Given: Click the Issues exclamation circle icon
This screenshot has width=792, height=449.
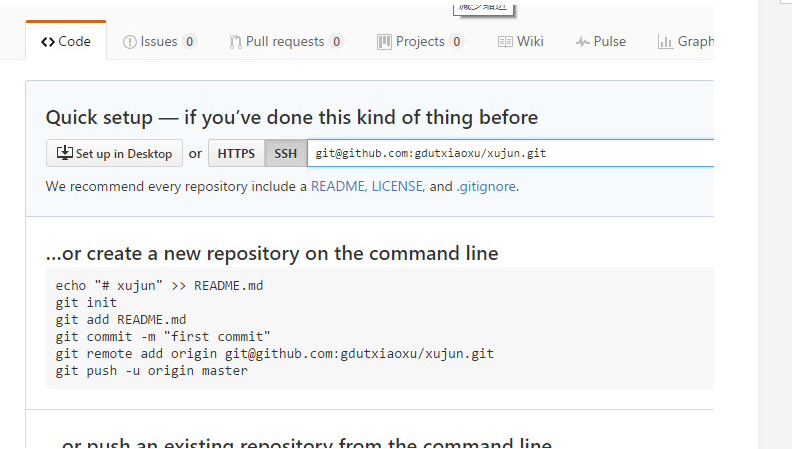Looking at the screenshot, I should [x=129, y=42].
